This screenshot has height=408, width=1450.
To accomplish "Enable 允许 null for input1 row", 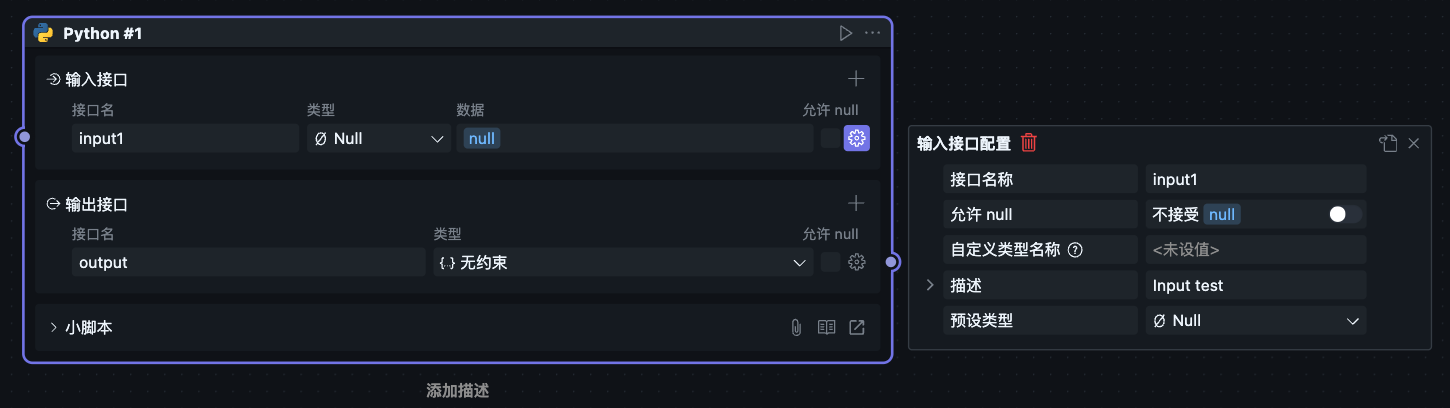I will click(x=830, y=139).
